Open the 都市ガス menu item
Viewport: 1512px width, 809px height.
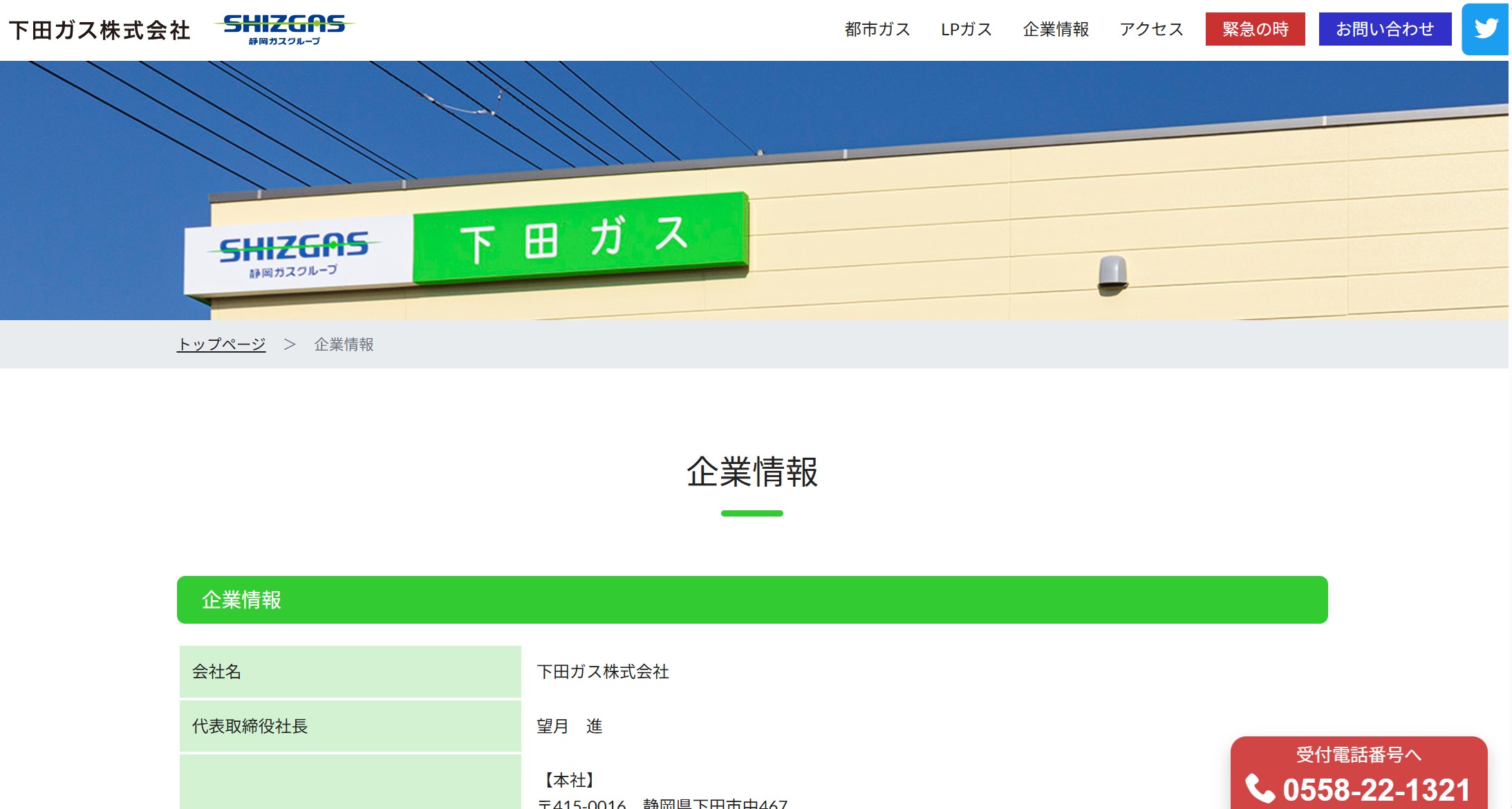(877, 30)
